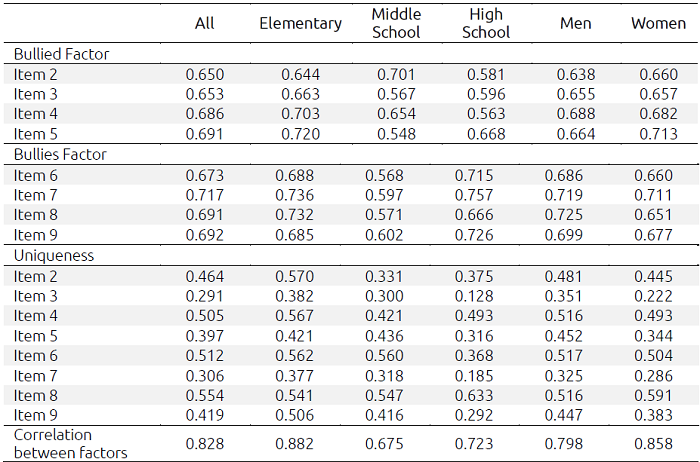Image resolution: width=700 pixels, height=462 pixels.
Task: Select the 0.882 Elementary correlation value
Action: click(300, 443)
